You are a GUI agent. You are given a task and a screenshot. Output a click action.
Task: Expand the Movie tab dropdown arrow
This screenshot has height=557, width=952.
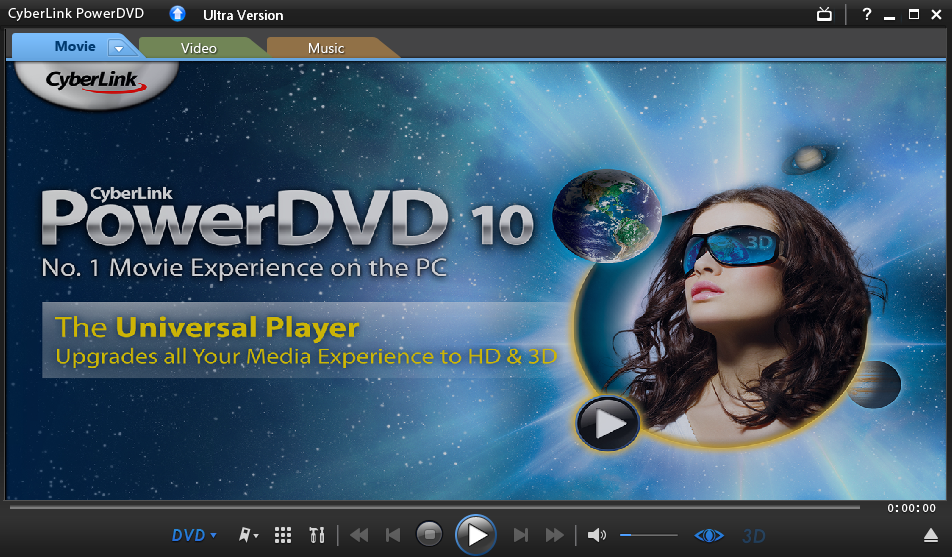click(x=119, y=47)
